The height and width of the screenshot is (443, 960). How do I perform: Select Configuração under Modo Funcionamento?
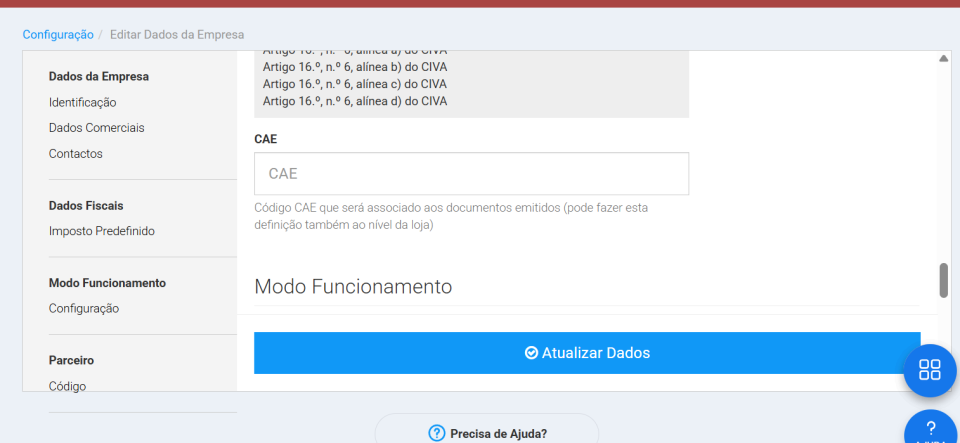tap(83, 308)
